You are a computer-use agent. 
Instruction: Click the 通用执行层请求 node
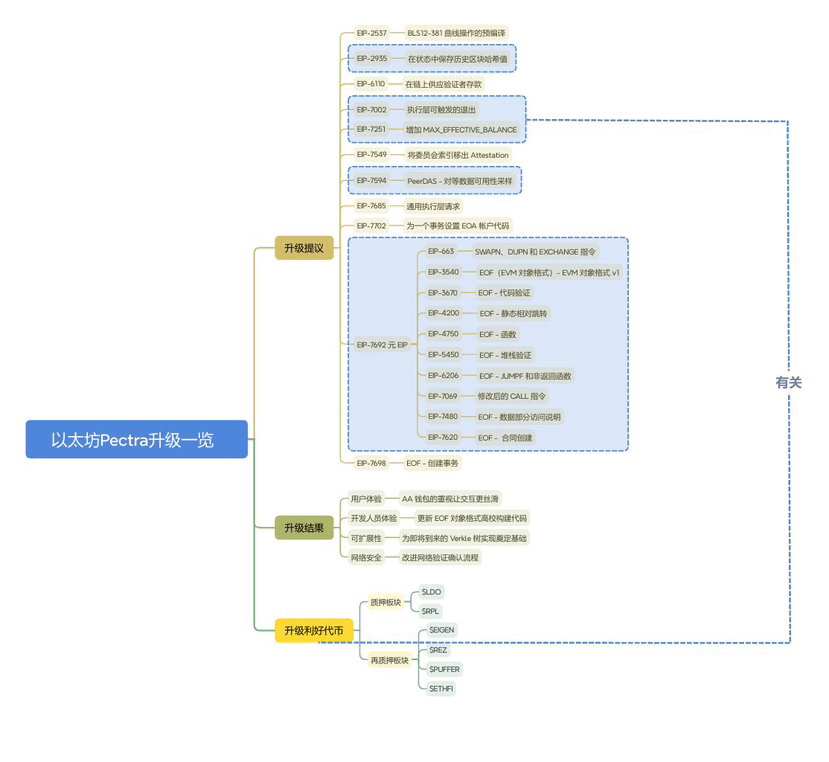click(433, 206)
